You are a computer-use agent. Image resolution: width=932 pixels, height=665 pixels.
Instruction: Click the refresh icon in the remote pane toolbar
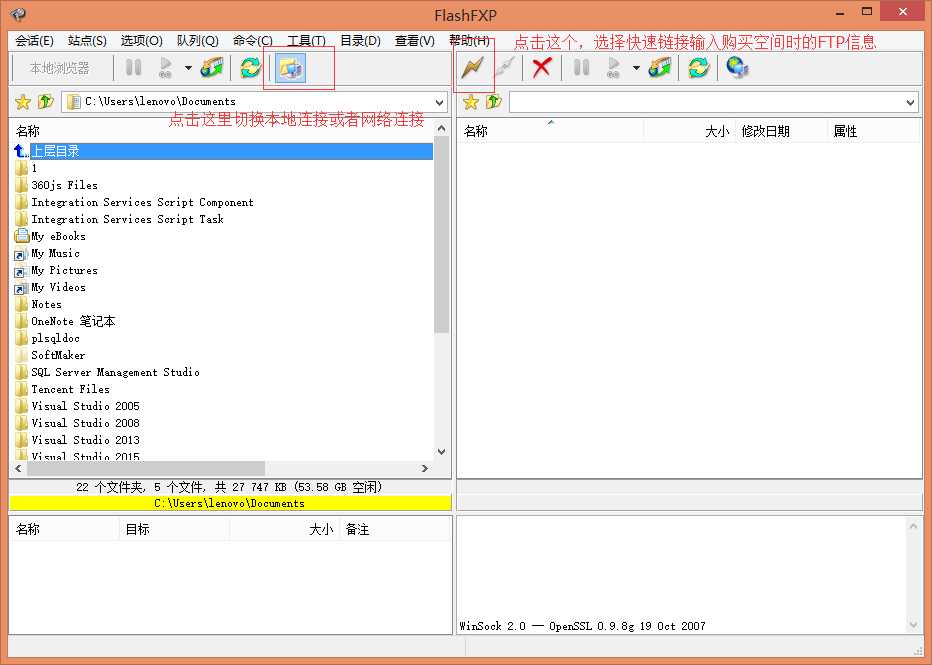[699, 67]
